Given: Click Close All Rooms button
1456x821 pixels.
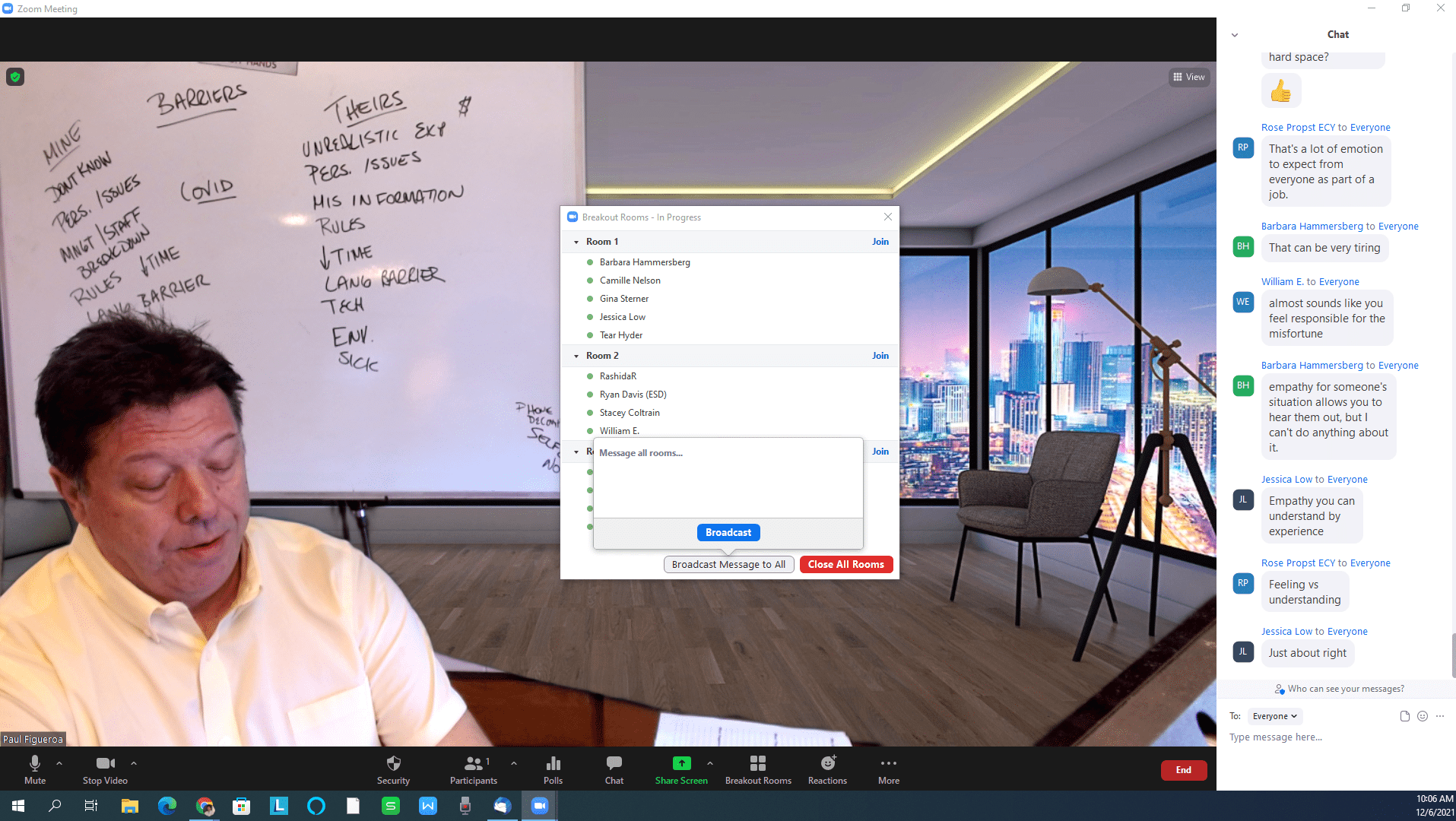Looking at the screenshot, I should [x=845, y=564].
